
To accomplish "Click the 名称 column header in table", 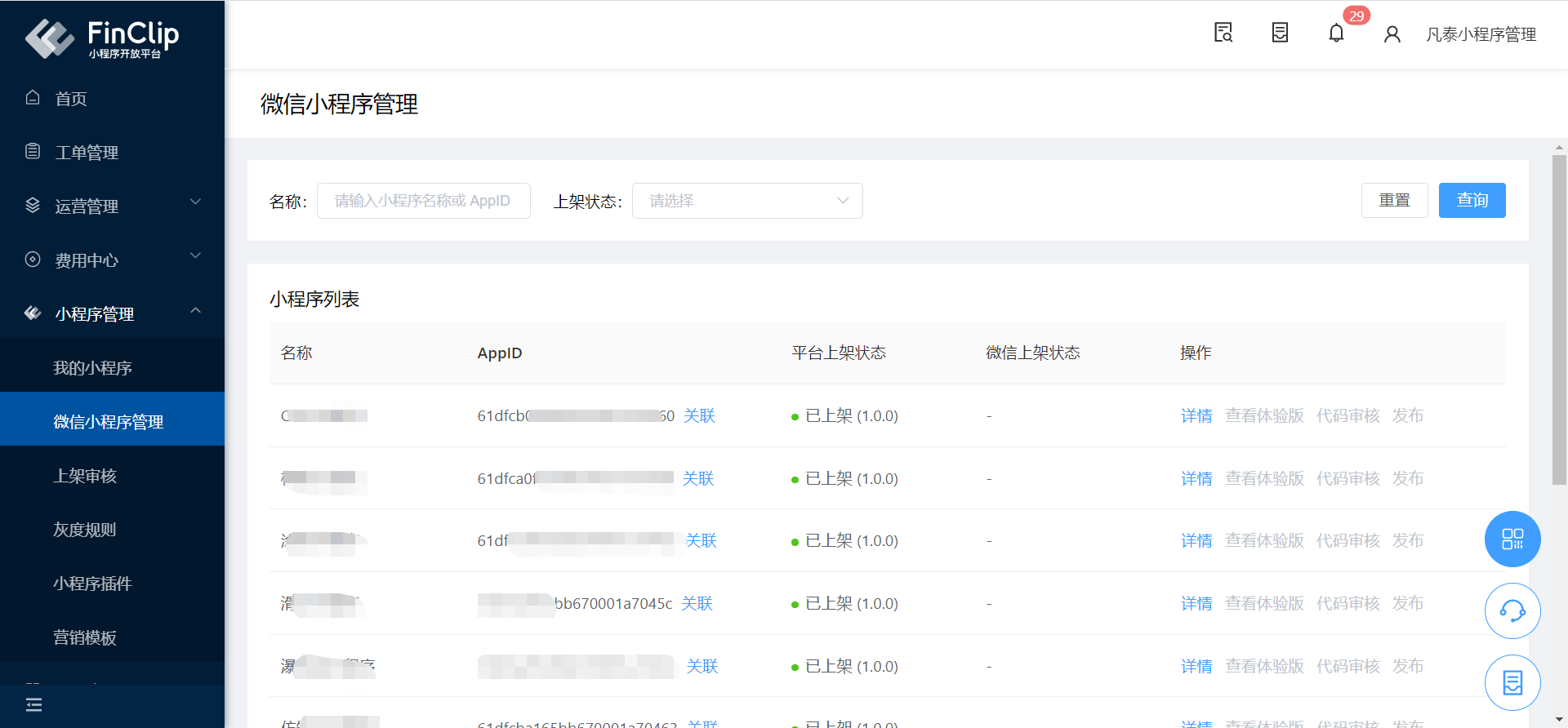I will tap(296, 353).
